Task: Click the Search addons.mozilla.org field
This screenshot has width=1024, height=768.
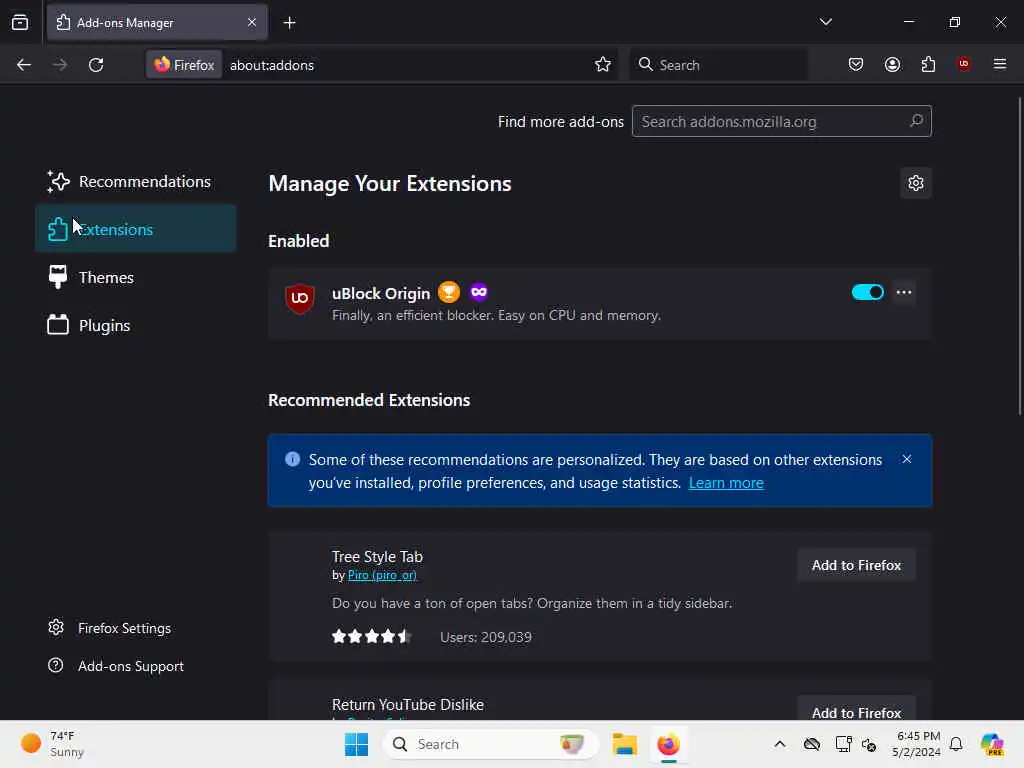Action: 781,121
